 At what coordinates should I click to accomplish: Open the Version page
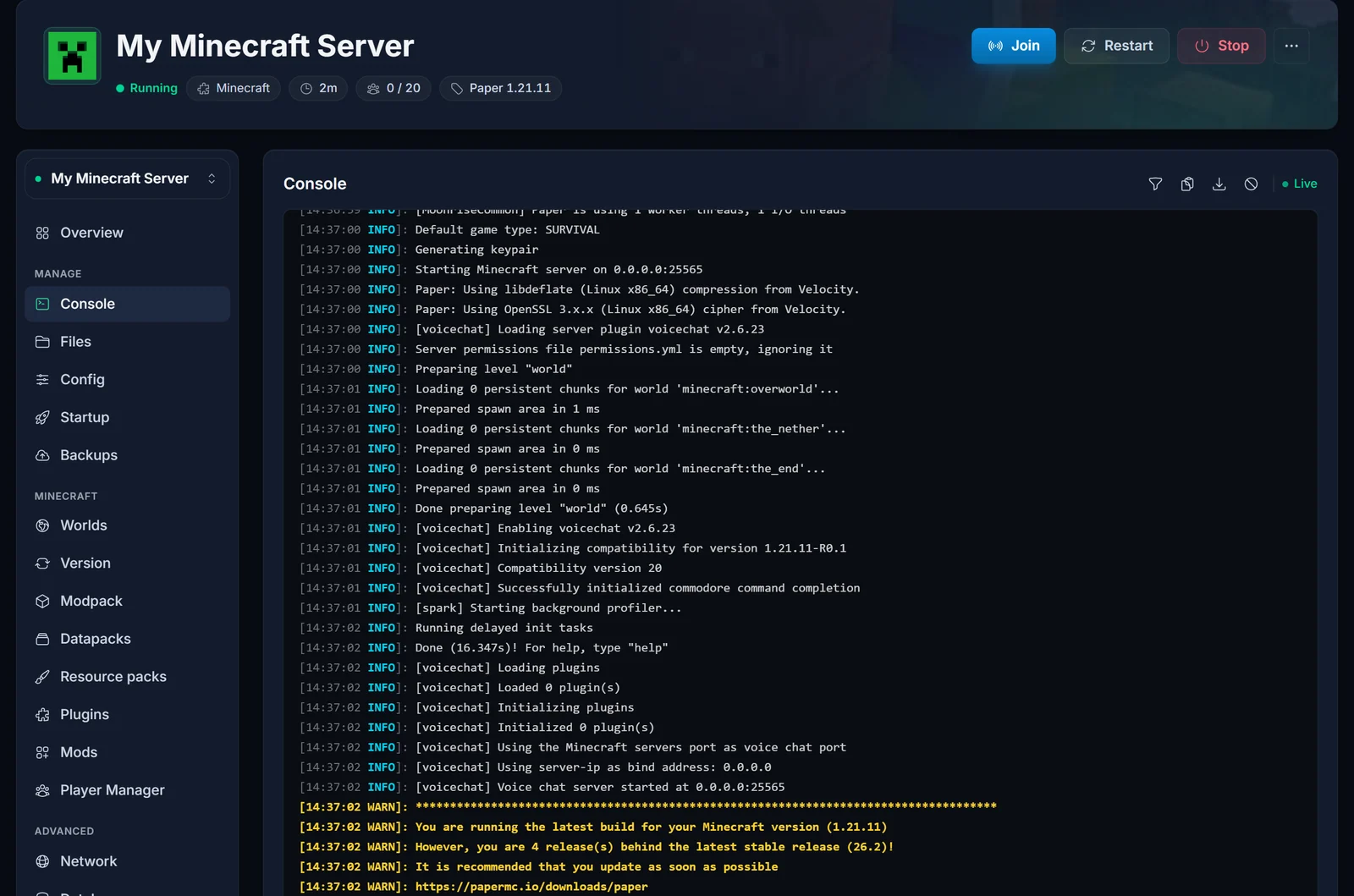127,563
